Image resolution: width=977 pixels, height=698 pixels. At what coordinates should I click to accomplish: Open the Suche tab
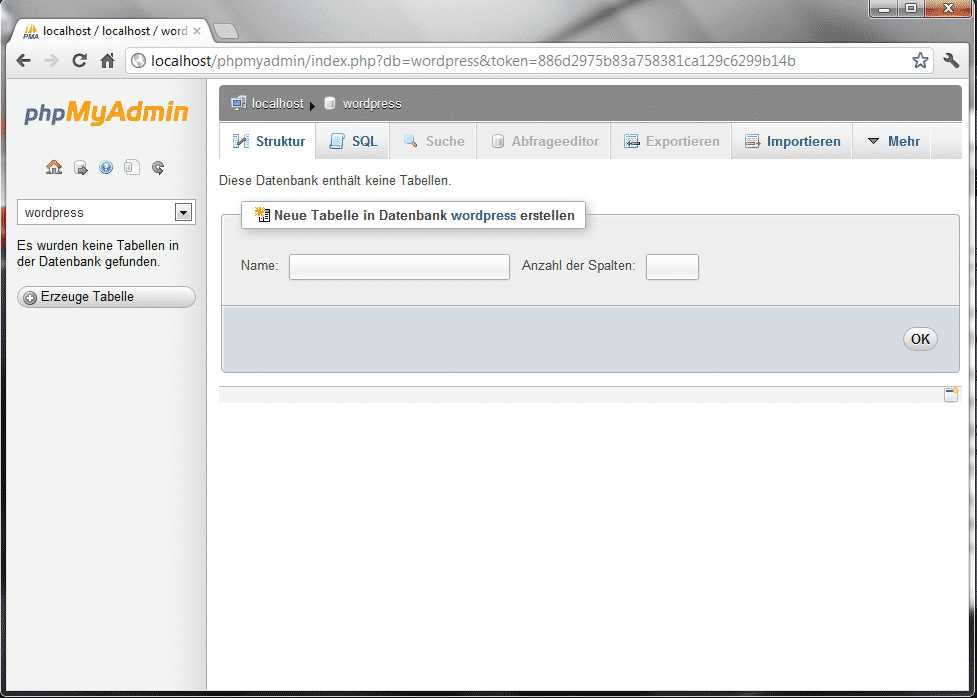coord(433,141)
